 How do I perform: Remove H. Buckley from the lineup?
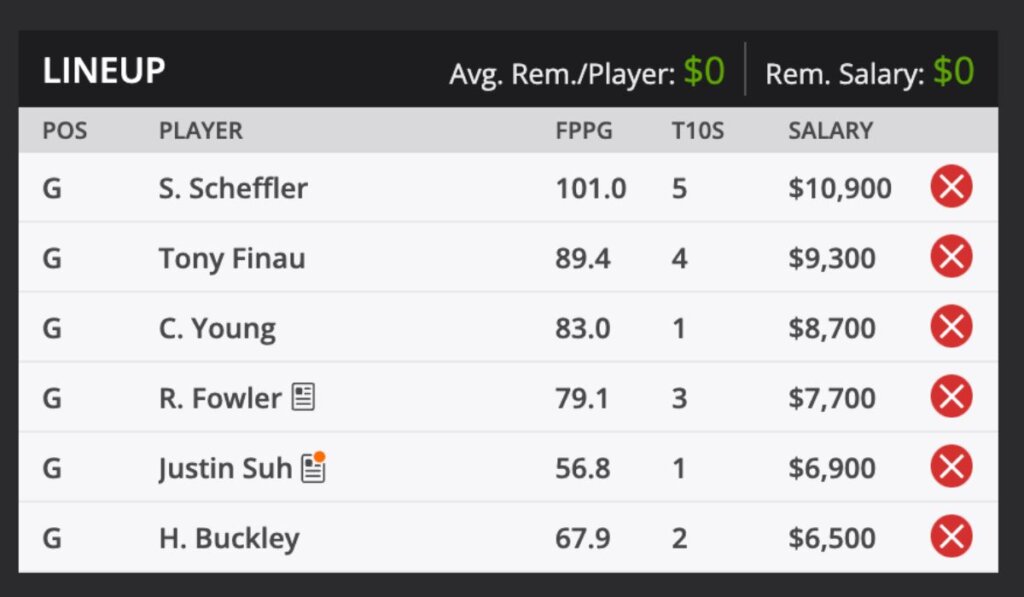951,537
